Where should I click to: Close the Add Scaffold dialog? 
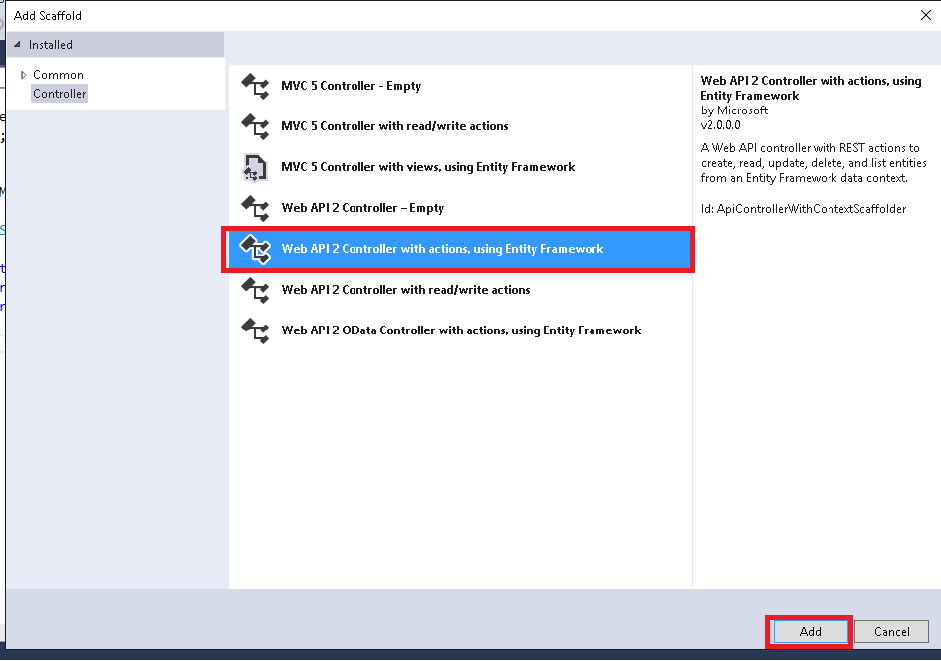click(x=926, y=15)
